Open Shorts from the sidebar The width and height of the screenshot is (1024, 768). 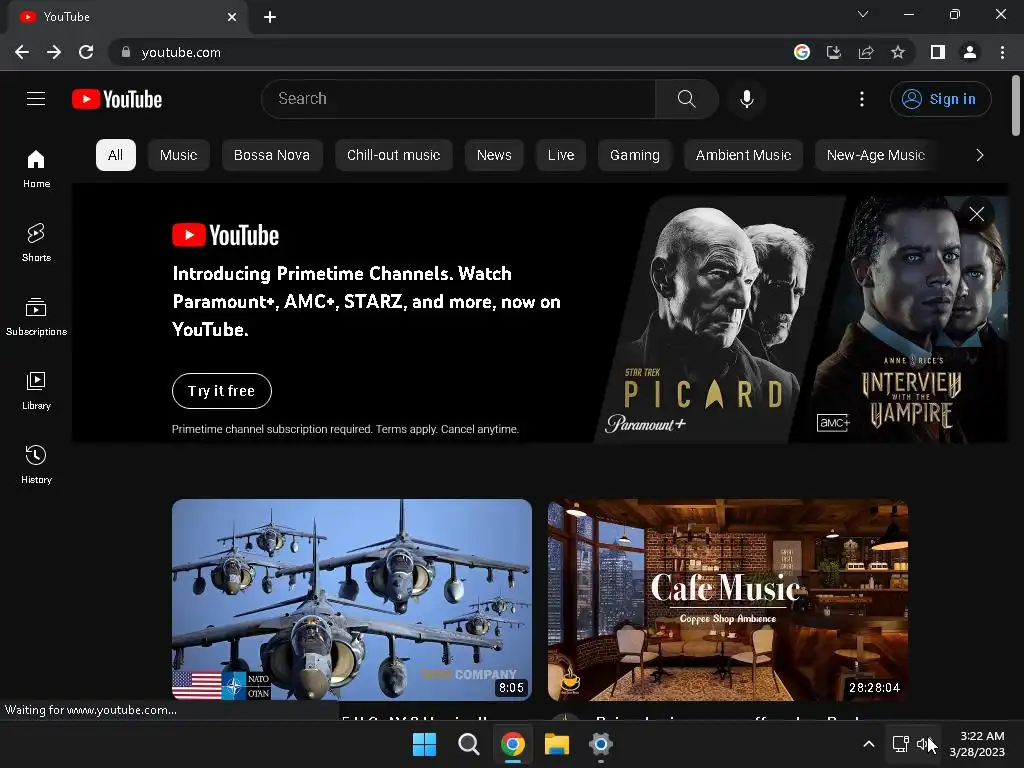[36, 242]
